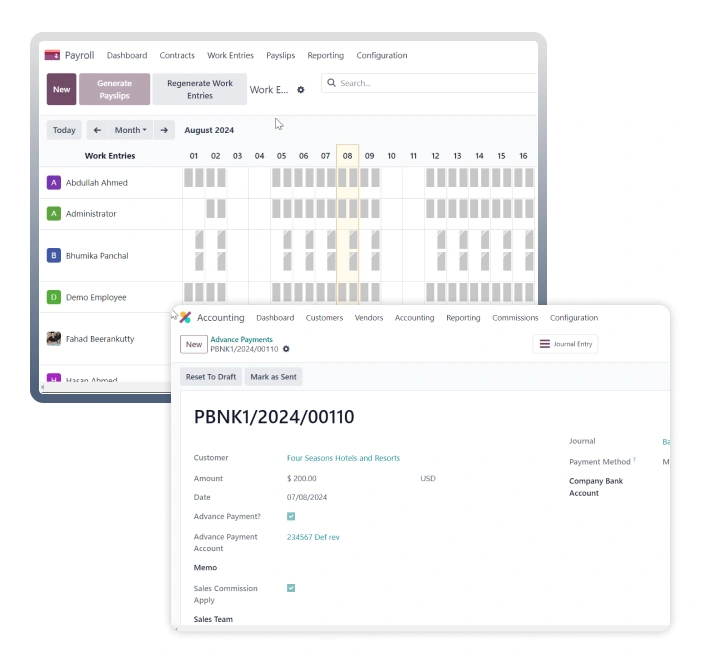Go to next month with right arrow
This screenshot has height=654, width=702.
(x=164, y=130)
